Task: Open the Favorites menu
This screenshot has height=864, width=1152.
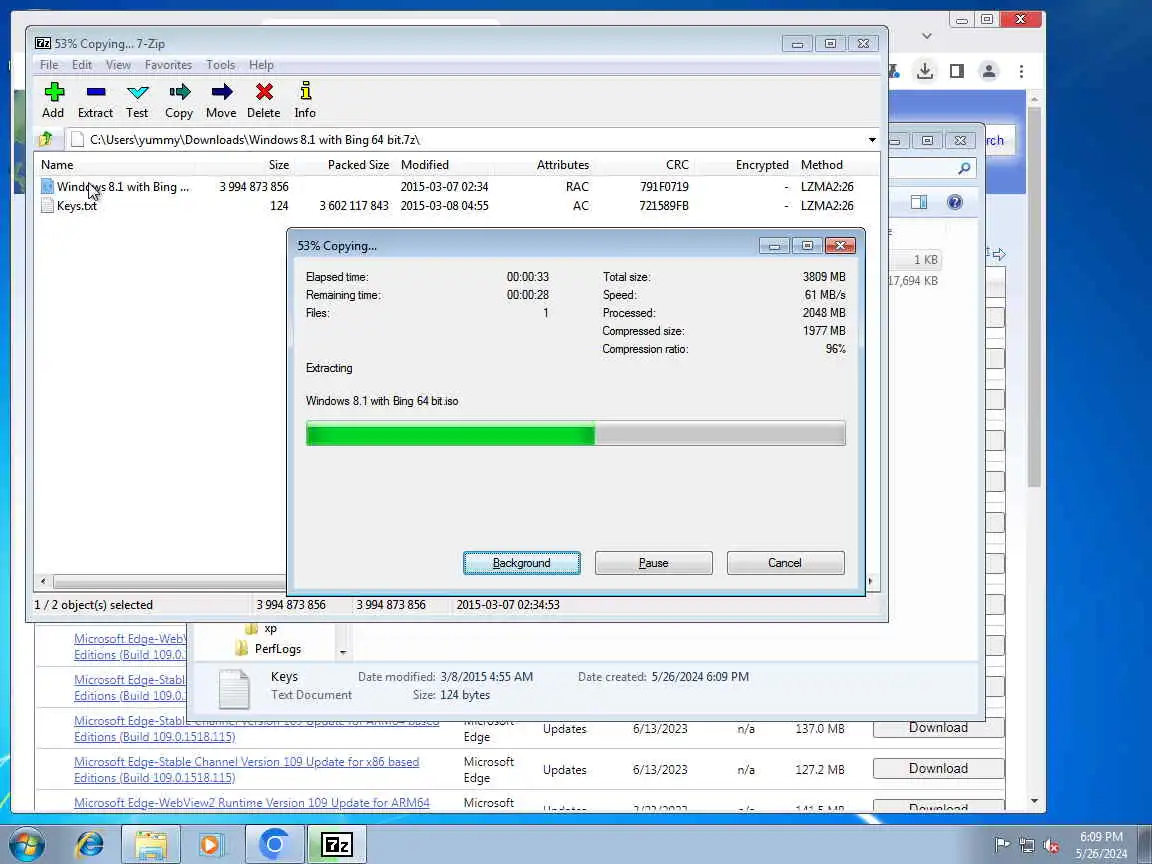Action: 168,65
